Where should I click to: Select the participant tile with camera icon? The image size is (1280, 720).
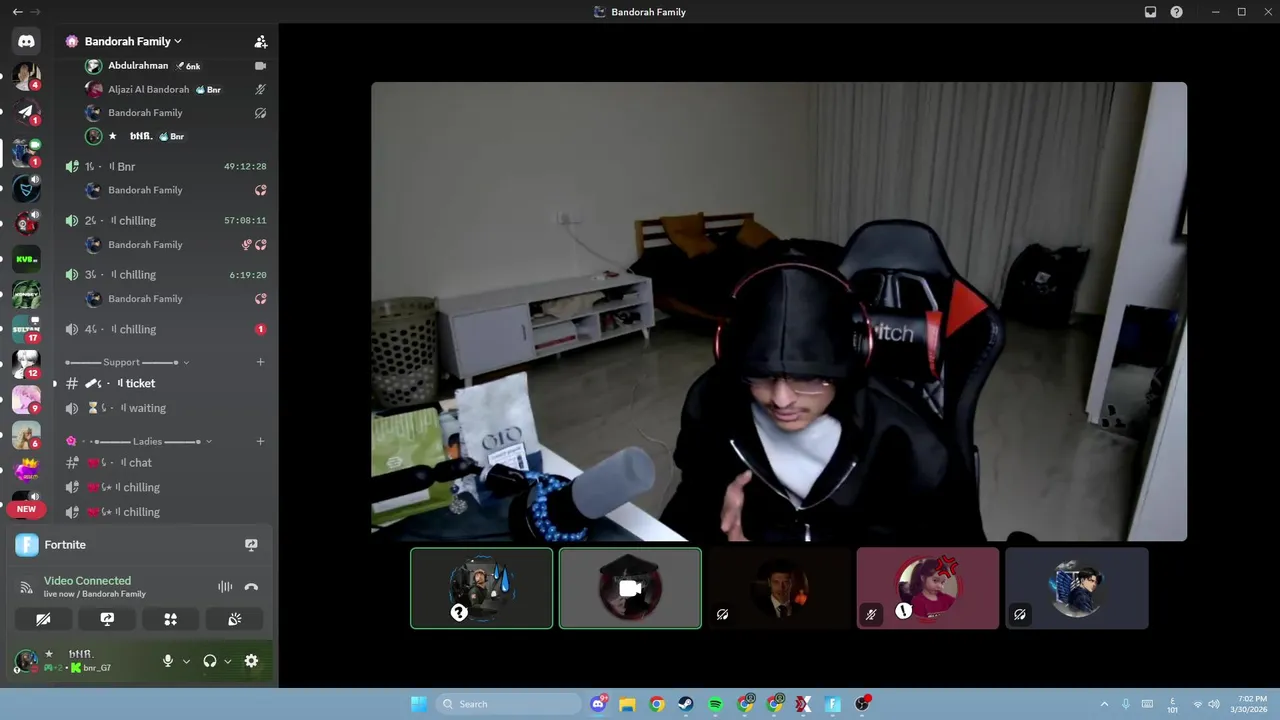630,588
